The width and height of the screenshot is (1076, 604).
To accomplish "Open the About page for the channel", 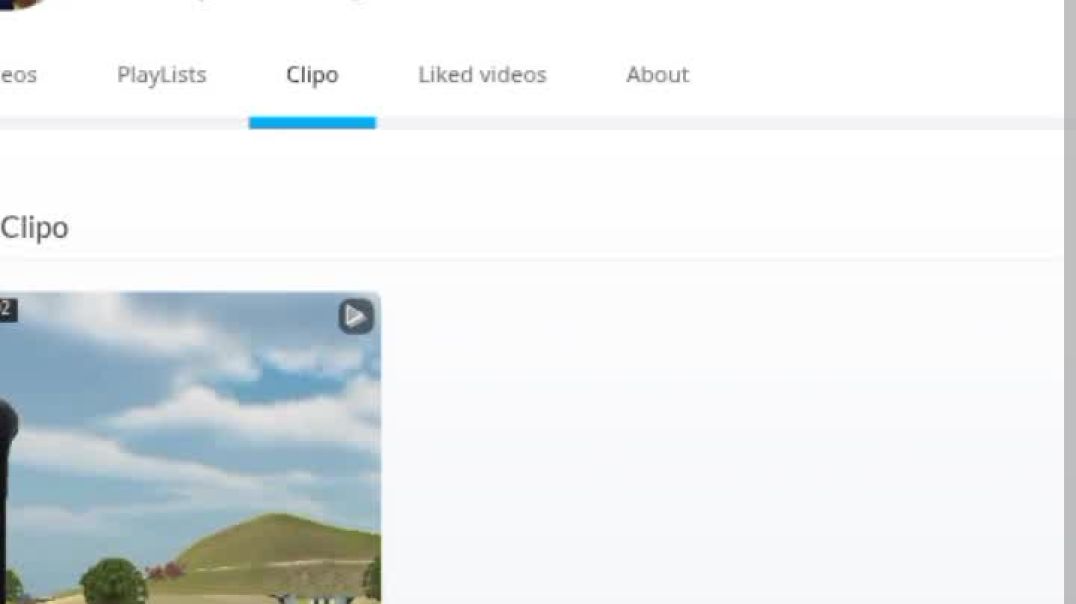I will (657, 74).
